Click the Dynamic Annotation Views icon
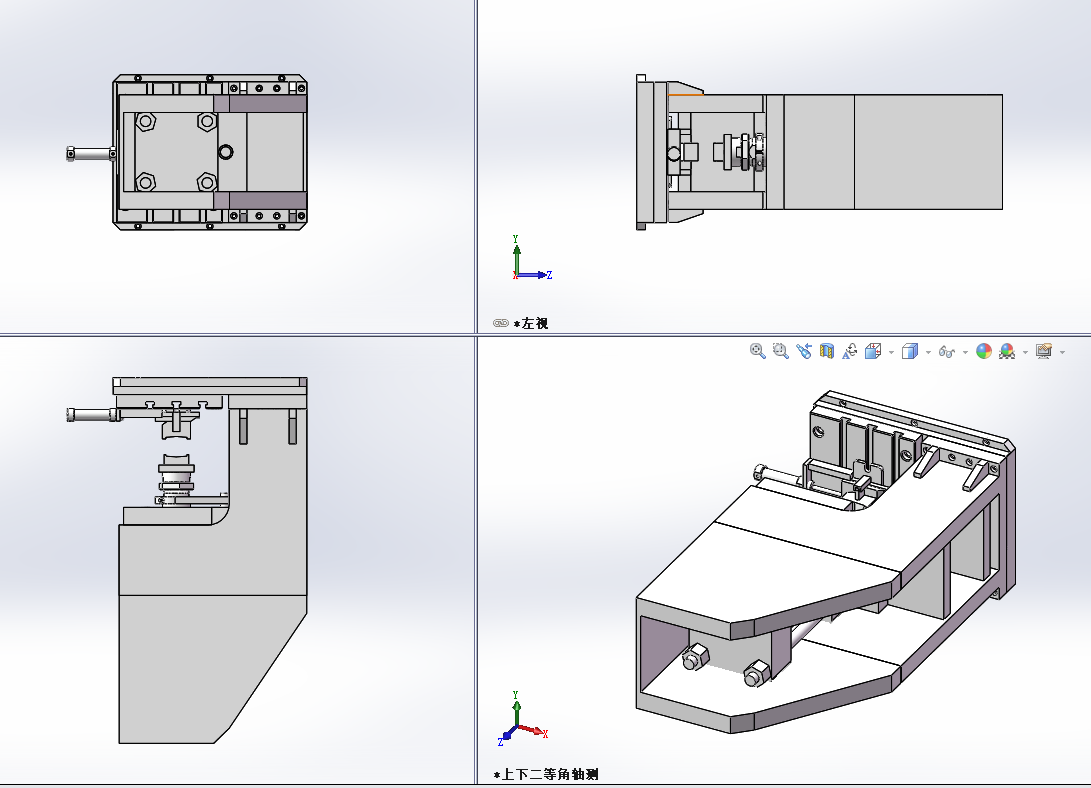Screen dimensions: 1091x788 850,351
